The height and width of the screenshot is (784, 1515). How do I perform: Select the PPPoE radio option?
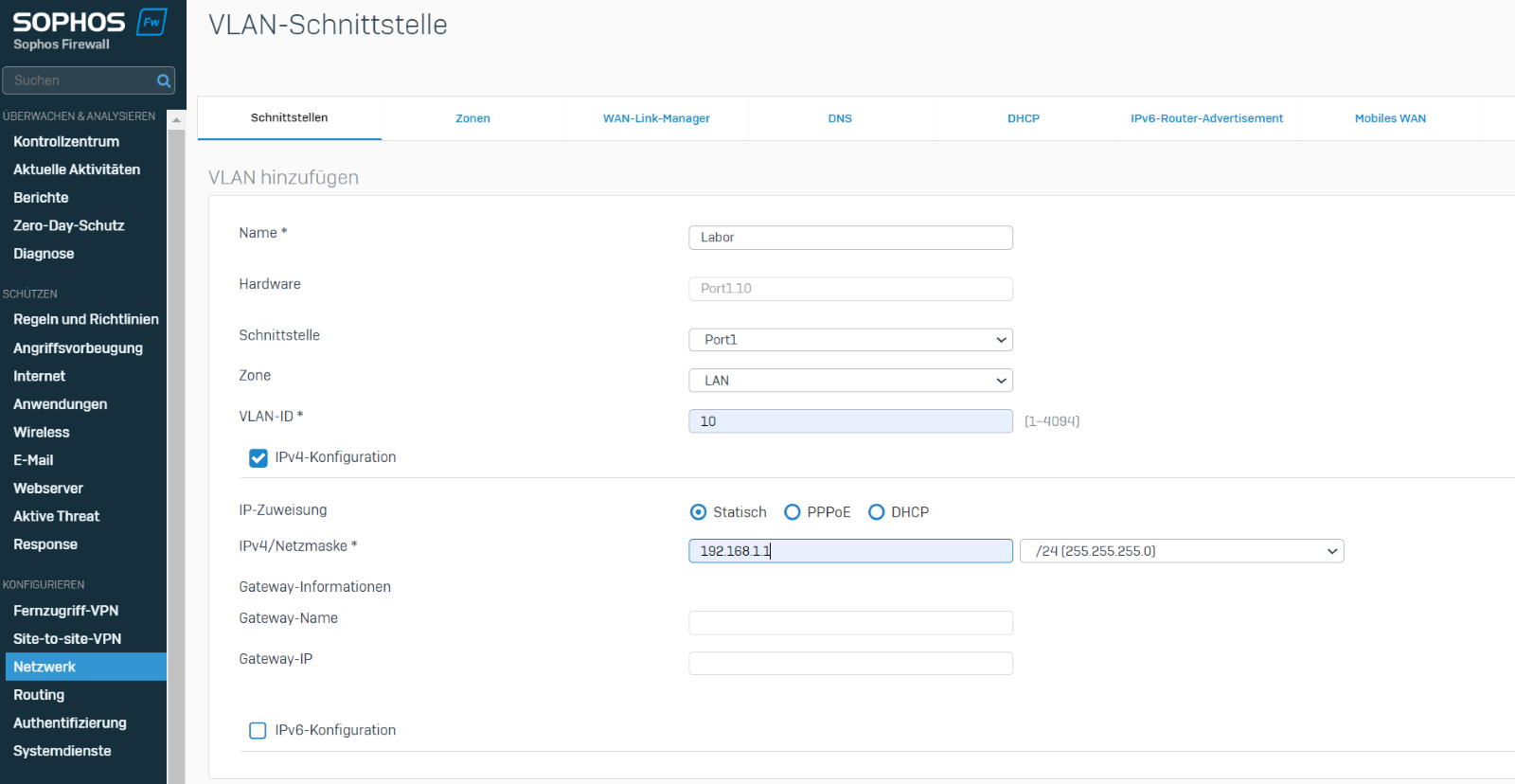[793, 512]
